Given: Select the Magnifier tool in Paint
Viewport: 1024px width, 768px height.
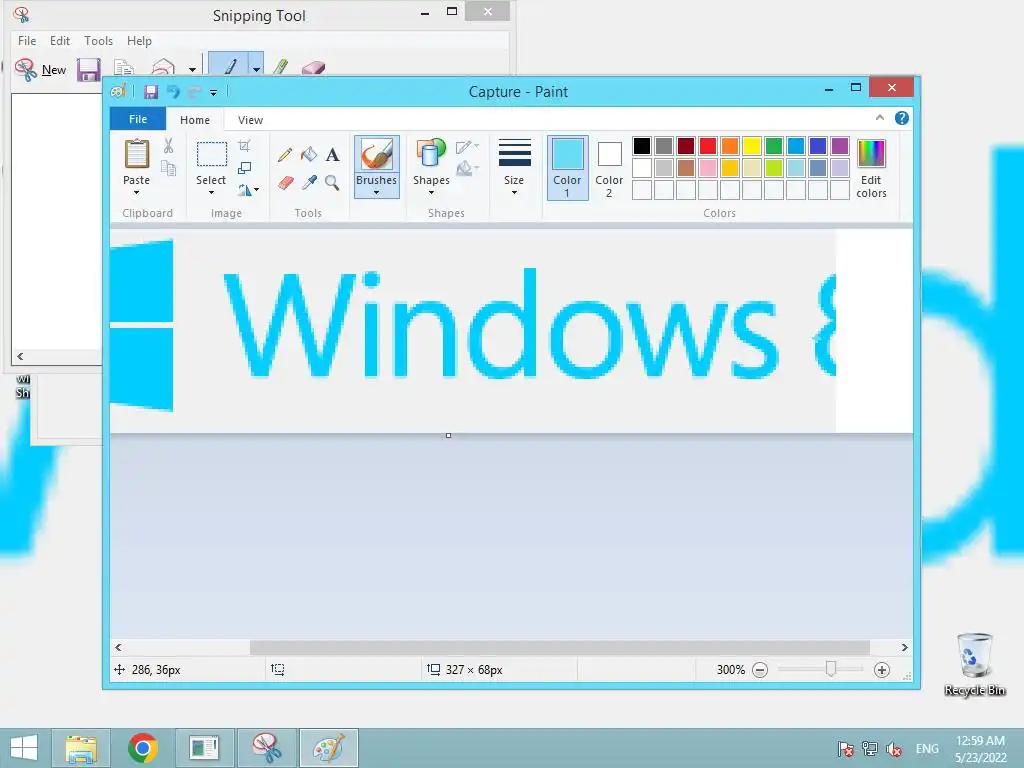Looking at the screenshot, I should tap(332, 182).
